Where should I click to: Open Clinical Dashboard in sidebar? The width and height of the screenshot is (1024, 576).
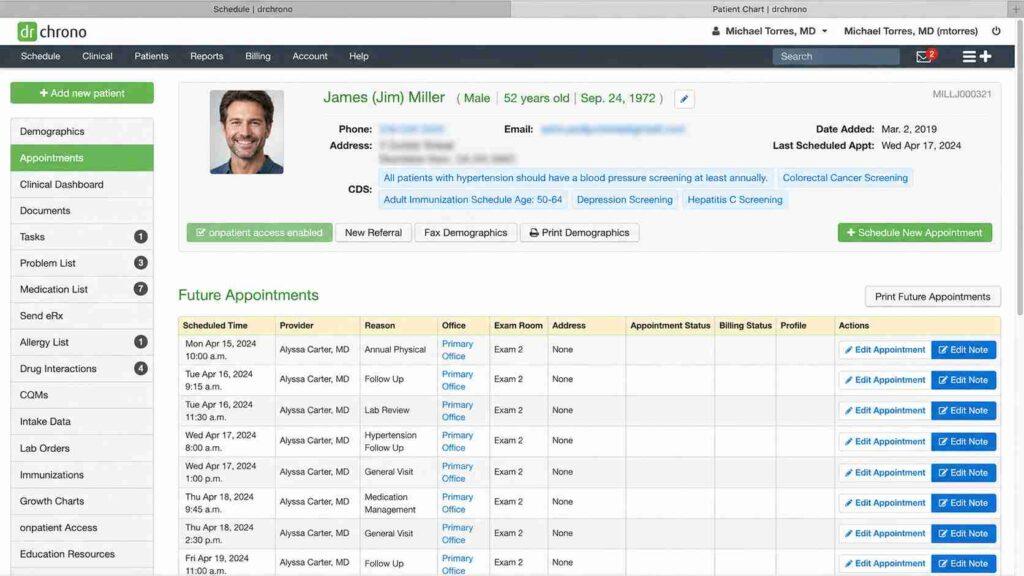82,184
